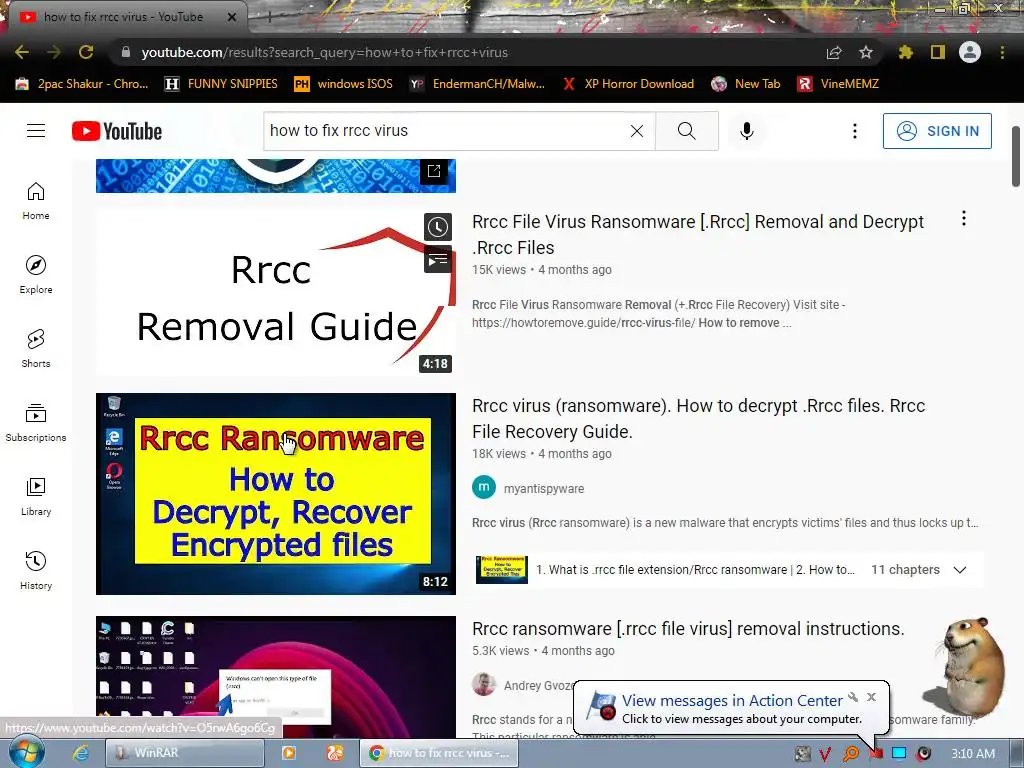Click the Andrey channel avatar
The height and width of the screenshot is (768, 1024).
coord(484,684)
